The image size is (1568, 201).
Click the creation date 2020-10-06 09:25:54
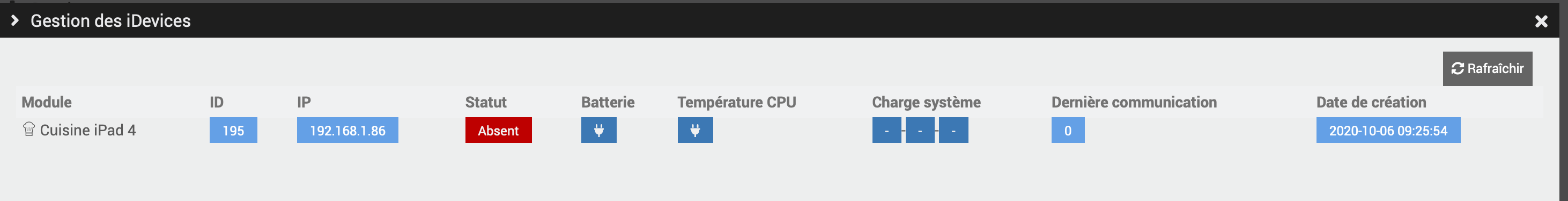pos(1388,130)
